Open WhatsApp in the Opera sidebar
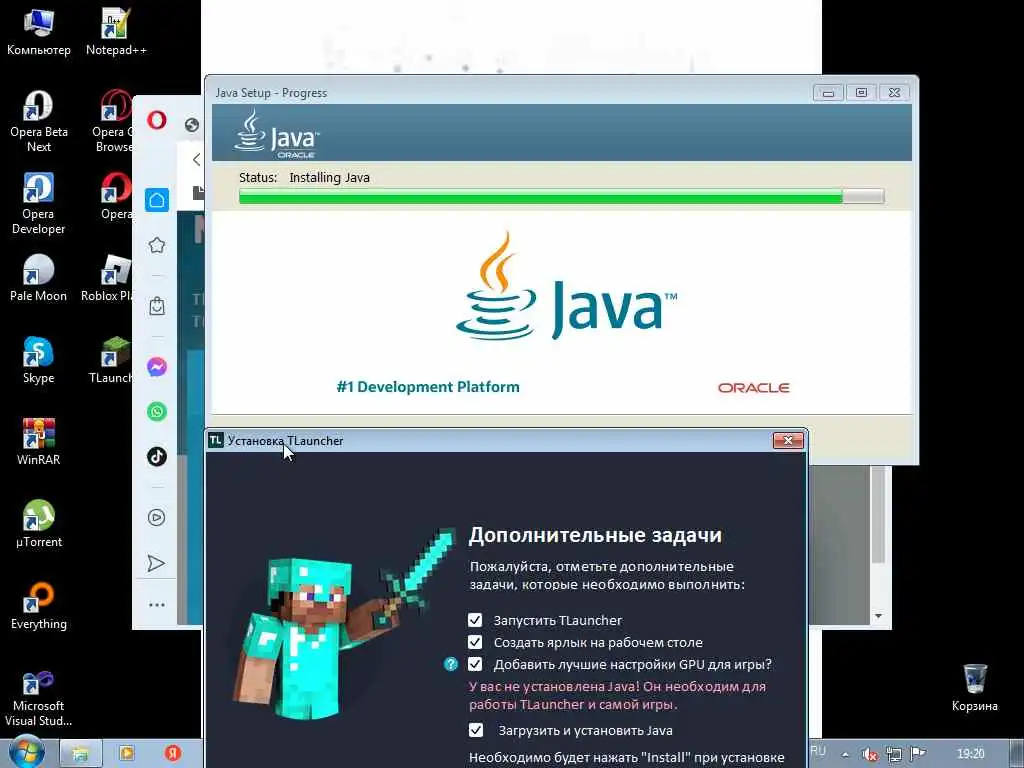 click(157, 411)
